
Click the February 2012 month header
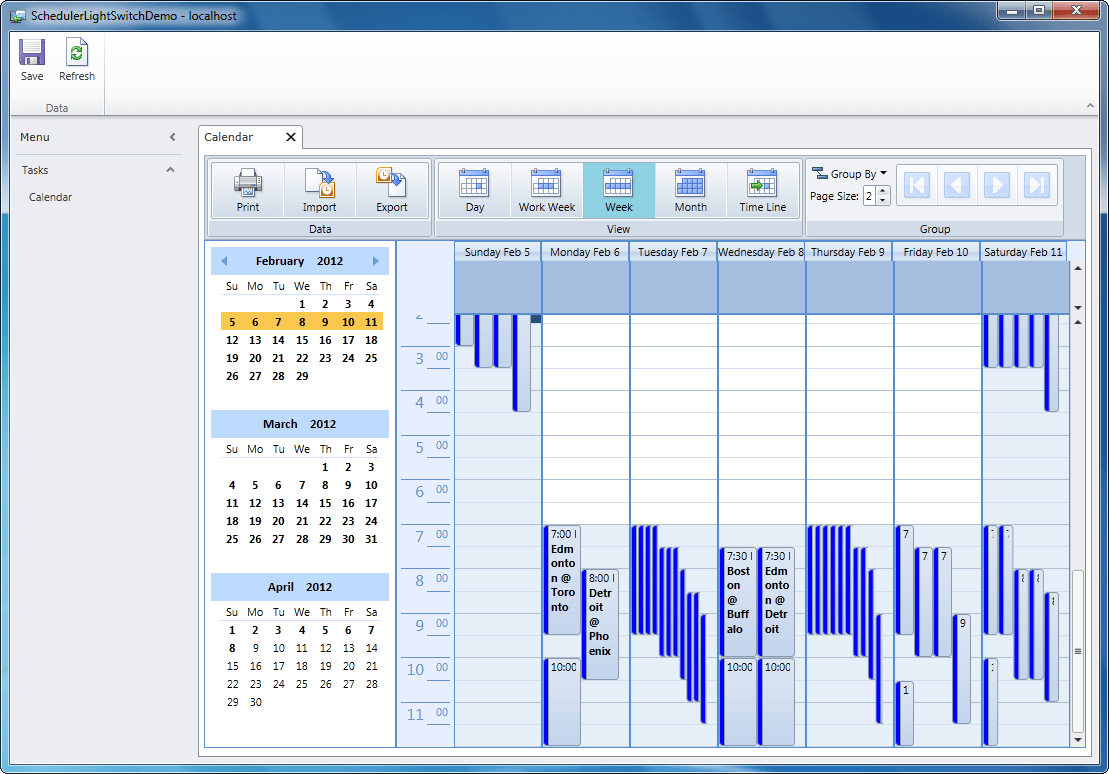(299, 261)
